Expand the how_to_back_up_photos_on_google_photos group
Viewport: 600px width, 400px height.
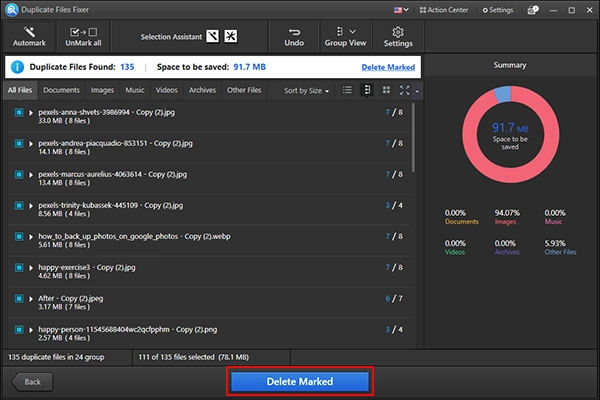pos(31,237)
